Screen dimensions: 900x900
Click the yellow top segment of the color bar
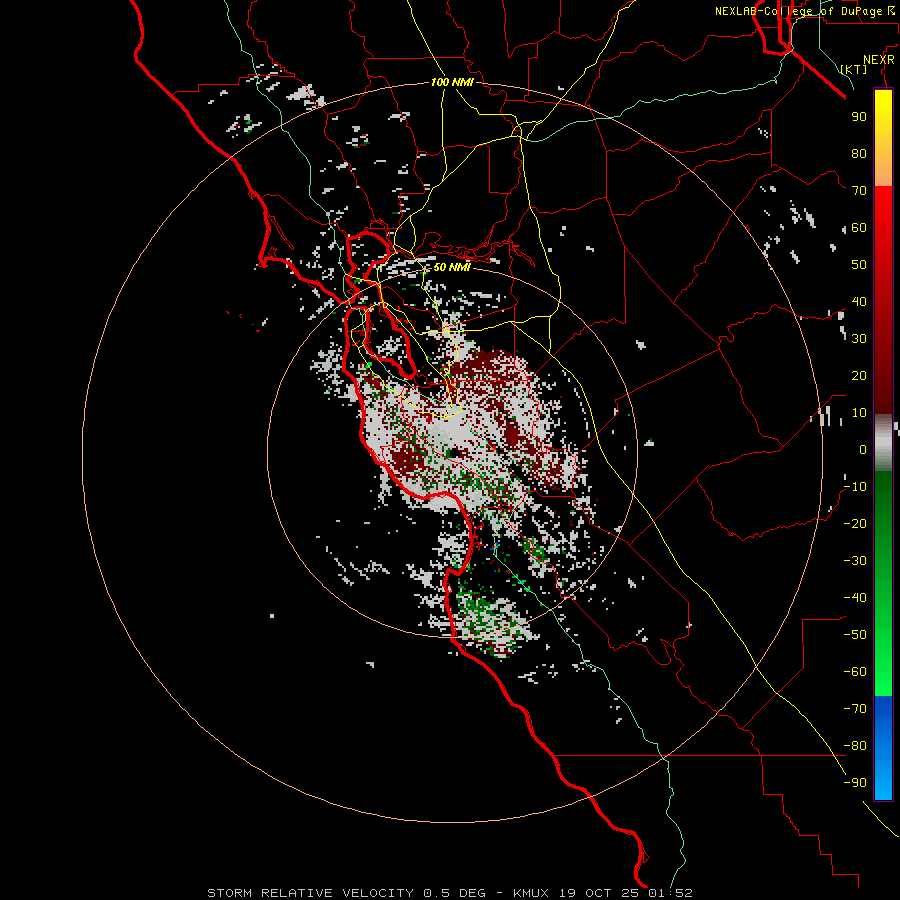(x=883, y=138)
